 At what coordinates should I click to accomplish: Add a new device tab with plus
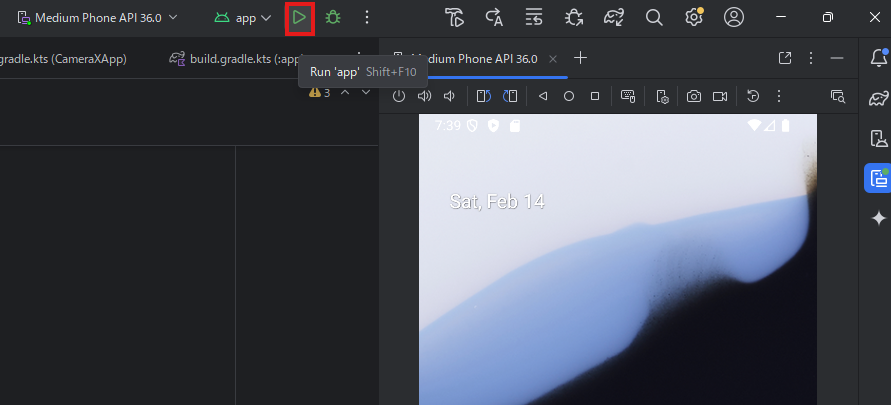click(x=580, y=58)
